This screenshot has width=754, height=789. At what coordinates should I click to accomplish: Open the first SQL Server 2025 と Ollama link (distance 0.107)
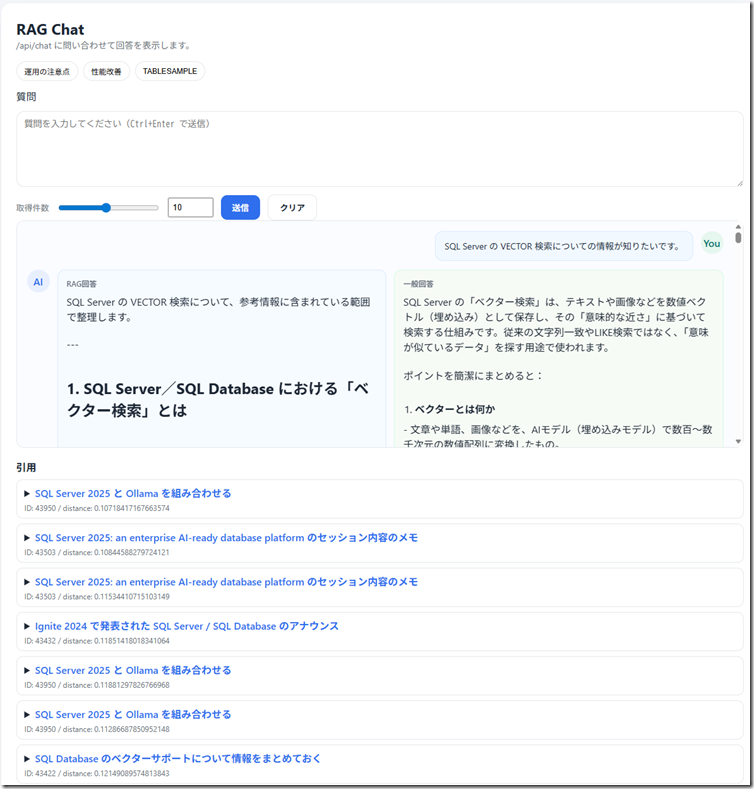point(133,494)
